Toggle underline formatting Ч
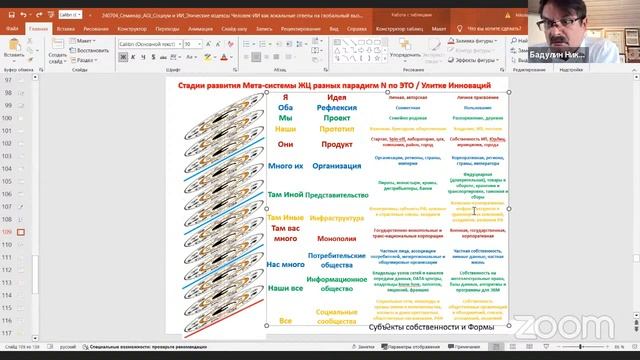This screenshot has height=360, width=640. pyautogui.click(x=143, y=57)
